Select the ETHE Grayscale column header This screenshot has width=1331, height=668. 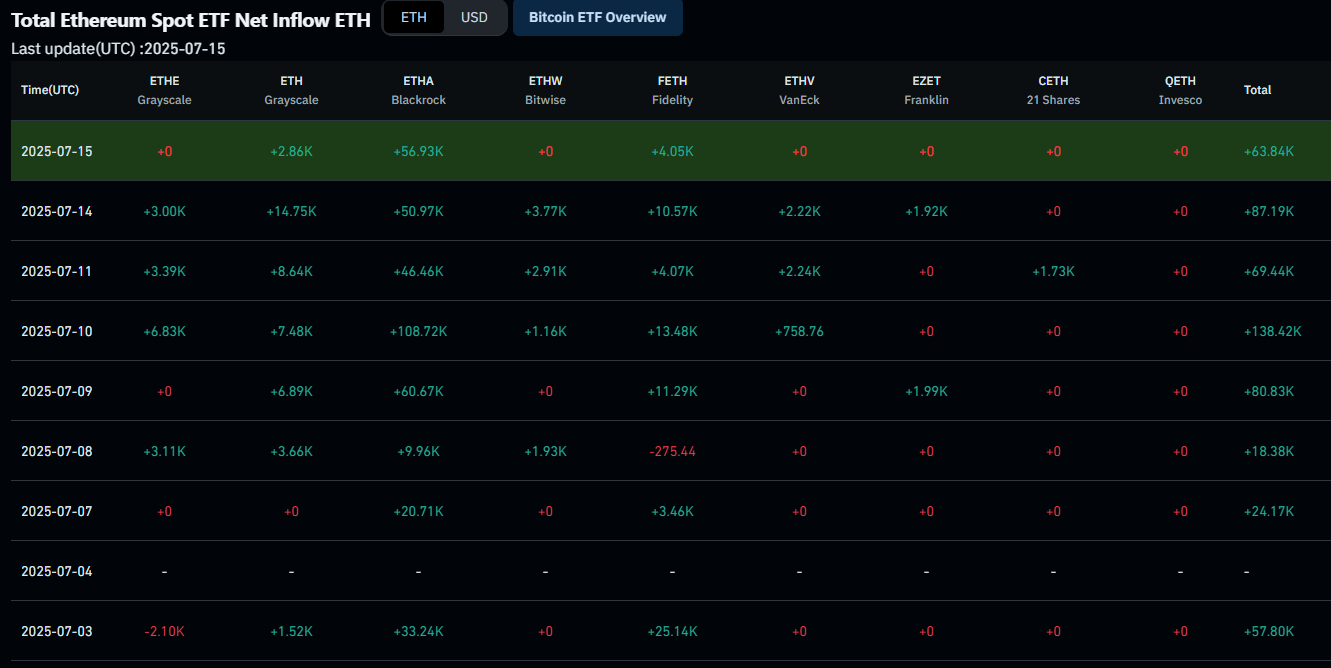(164, 90)
